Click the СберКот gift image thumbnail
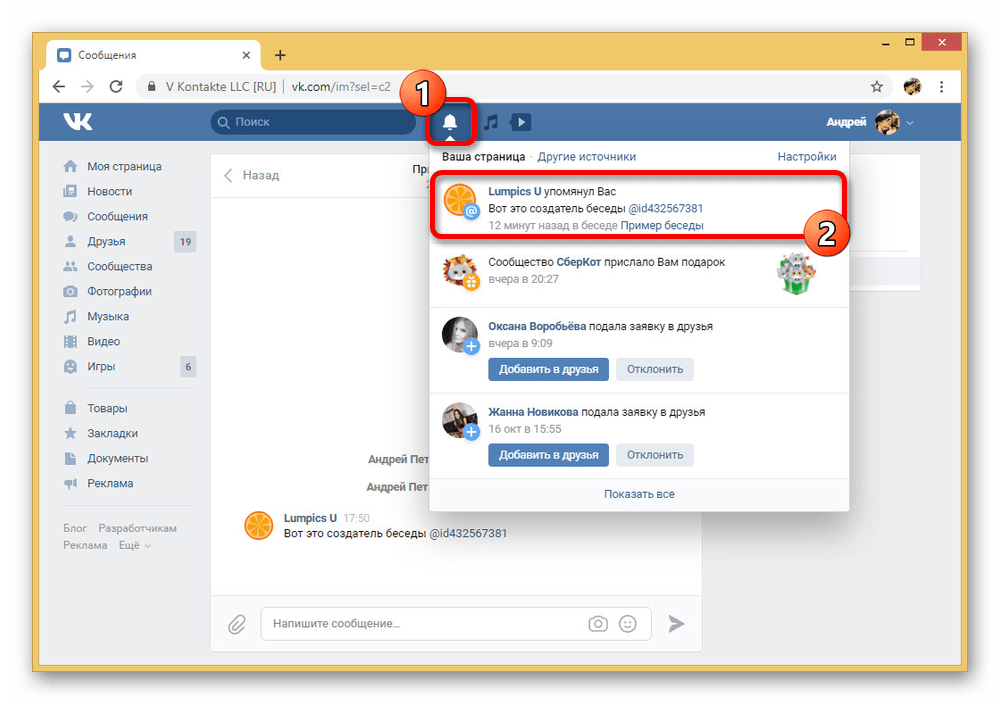 (x=796, y=273)
